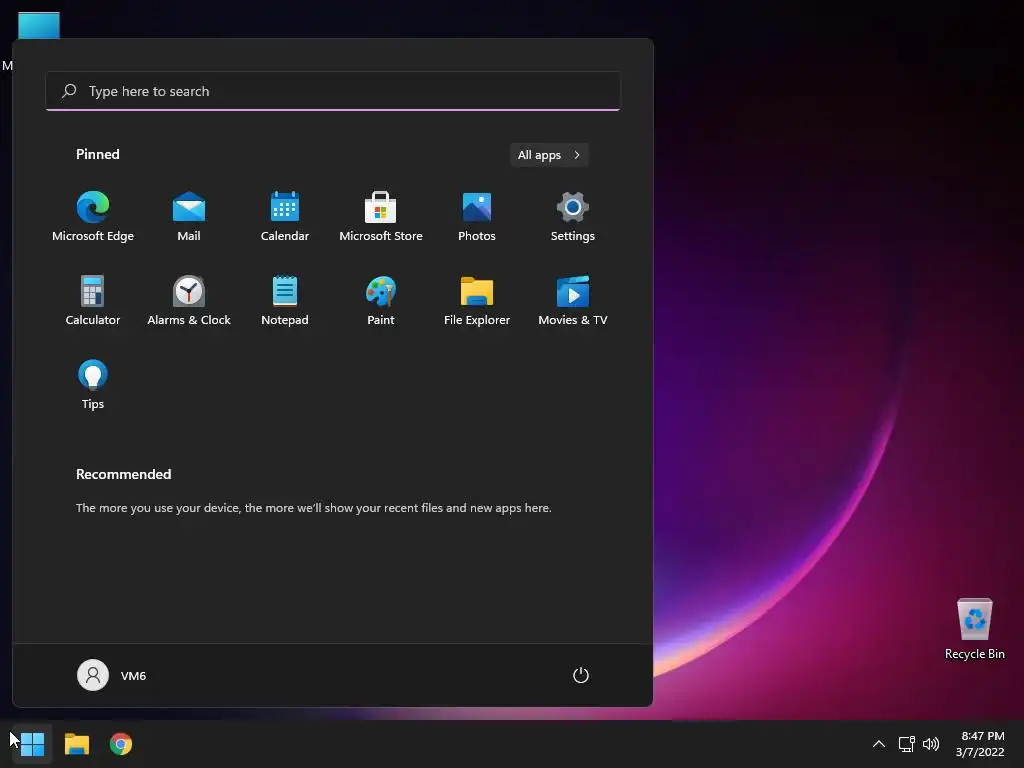This screenshot has width=1024, height=768.
Task: Open File Explorer in the pinned grid
Action: 477,301
